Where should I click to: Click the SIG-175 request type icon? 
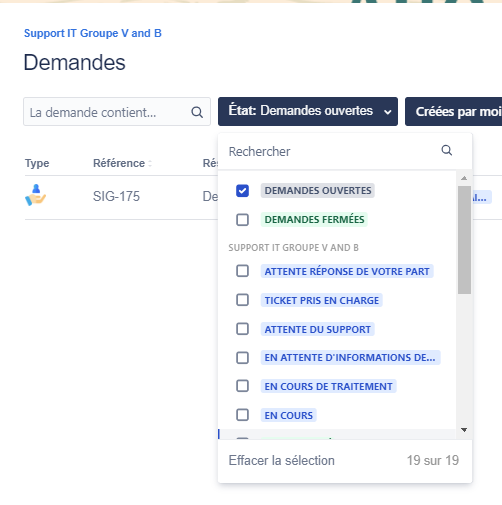click(35, 195)
